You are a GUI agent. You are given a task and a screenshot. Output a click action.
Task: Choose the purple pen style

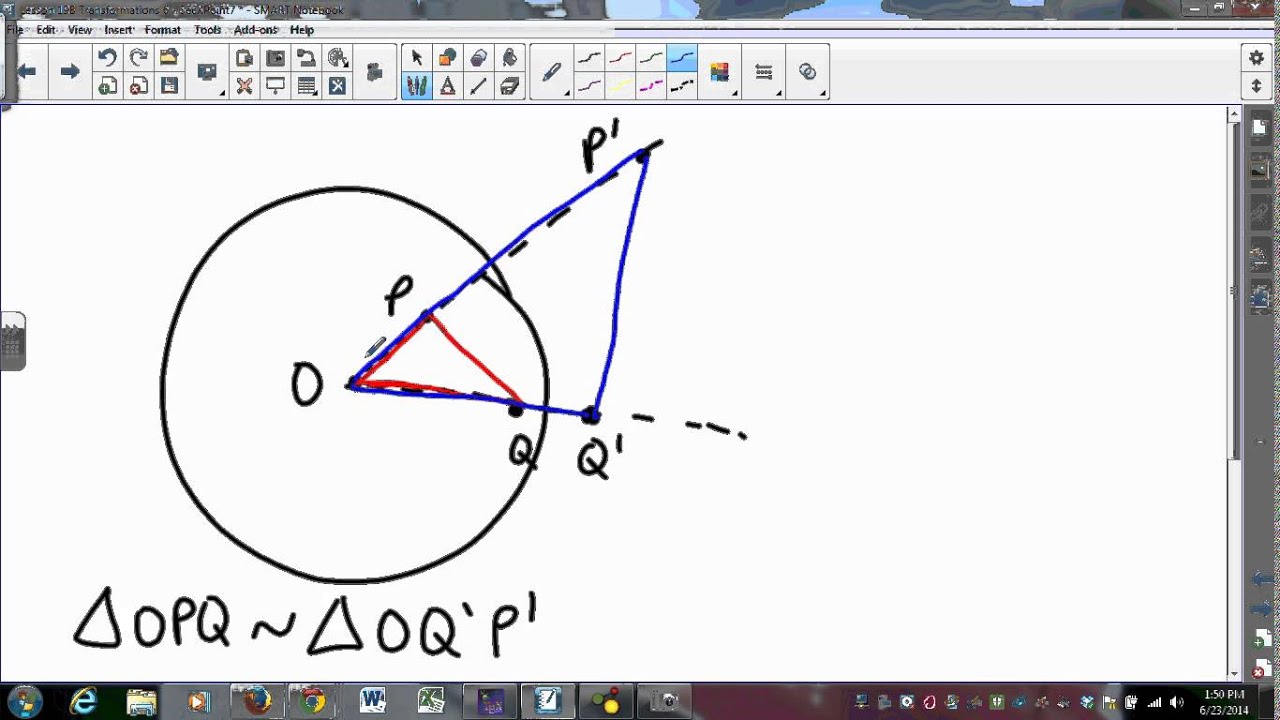click(x=590, y=86)
